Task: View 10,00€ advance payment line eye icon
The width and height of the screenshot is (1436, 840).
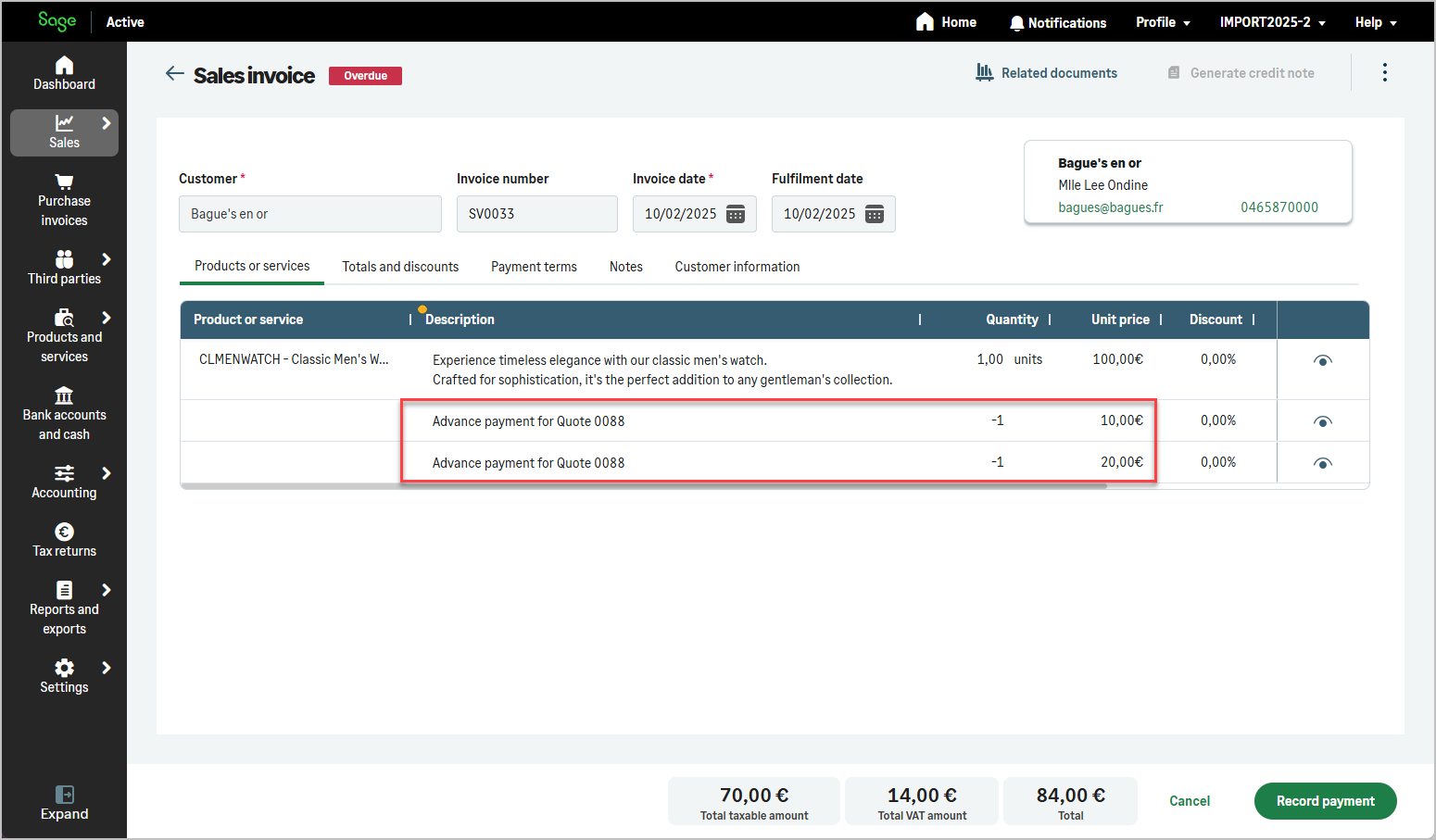Action: [x=1323, y=421]
